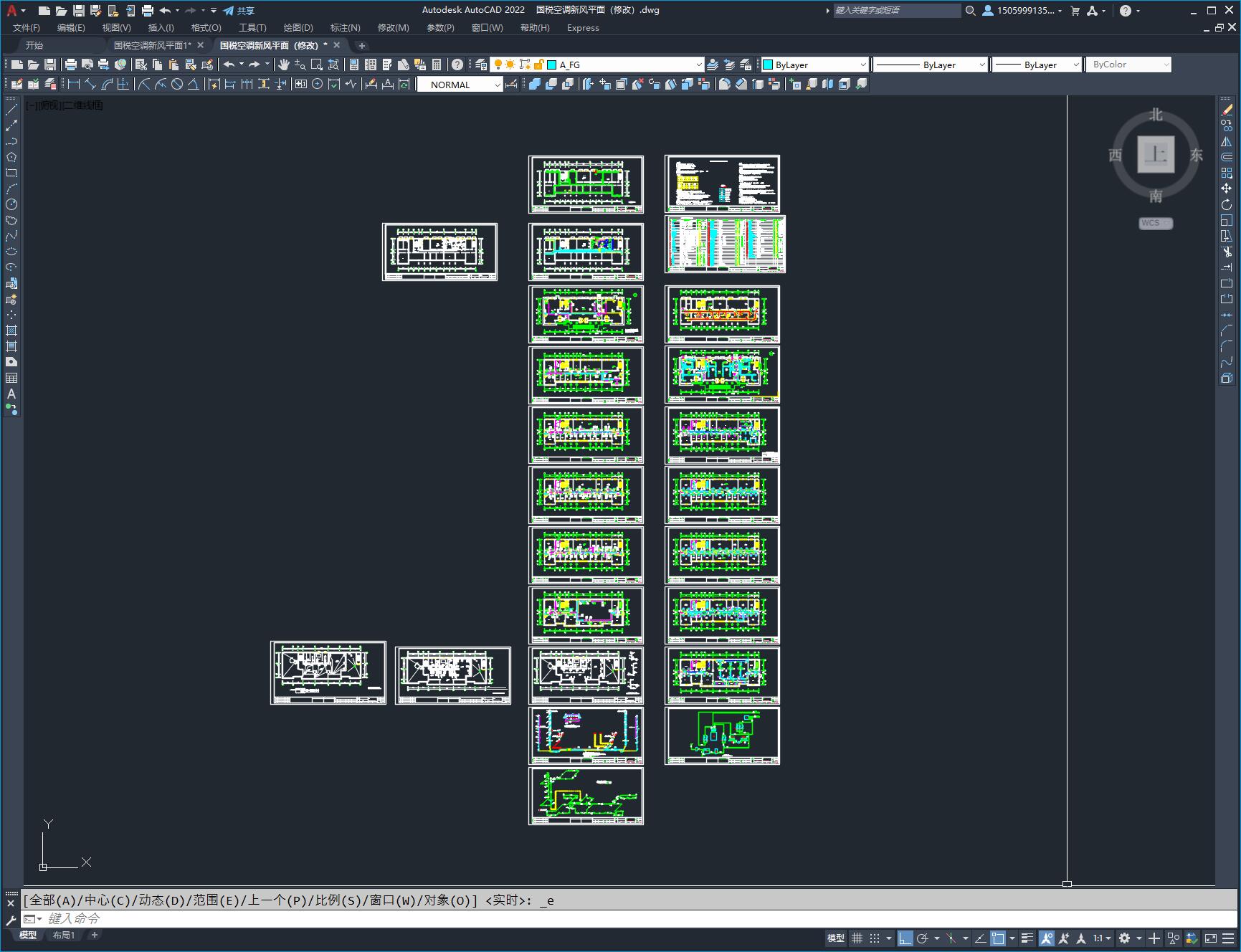Viewport: 1241px width, 952px height.
Task: Select the Polygon draw tool
Action: (11, 157)
